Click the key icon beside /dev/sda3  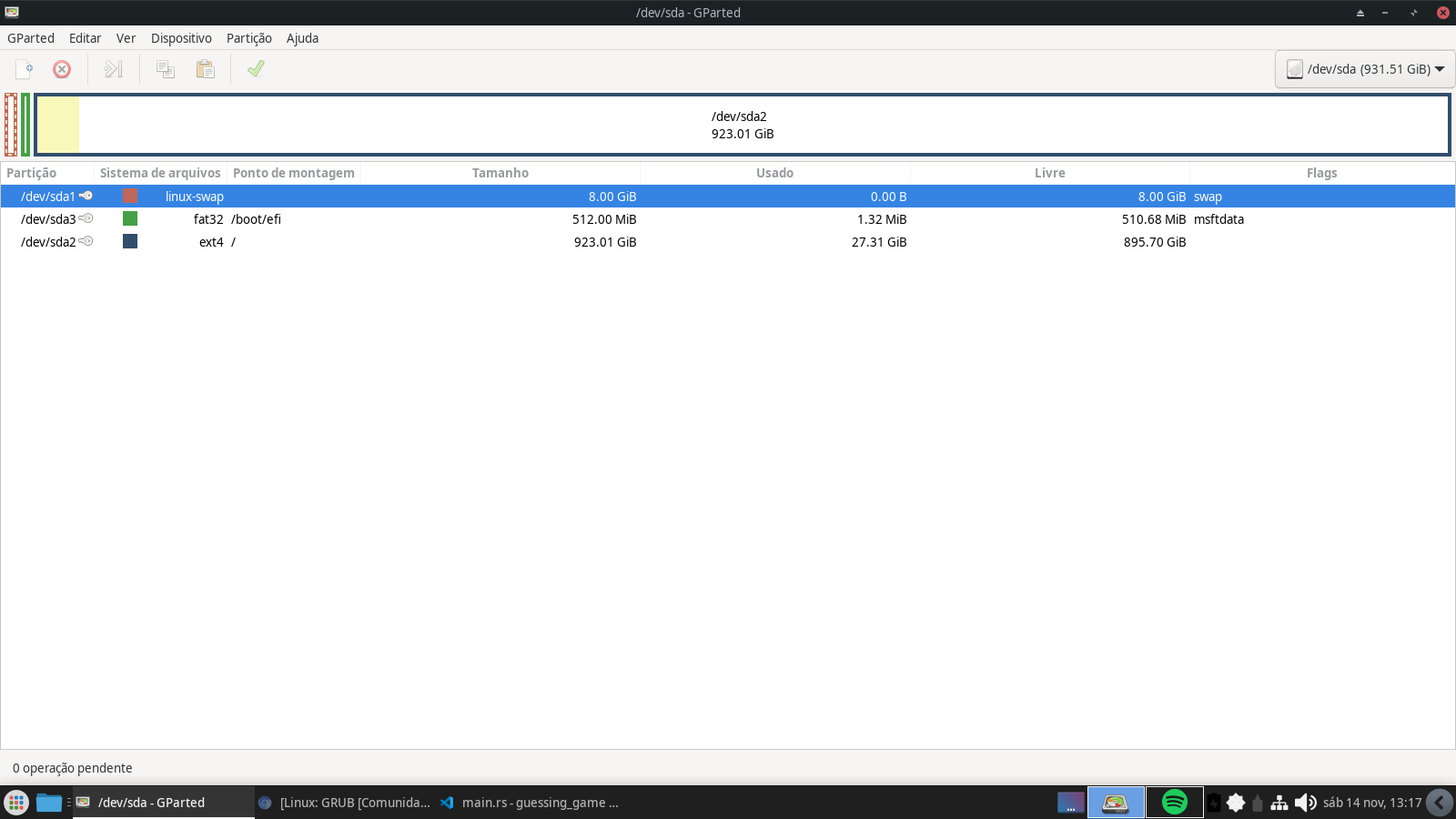click(x=86, y=218)
